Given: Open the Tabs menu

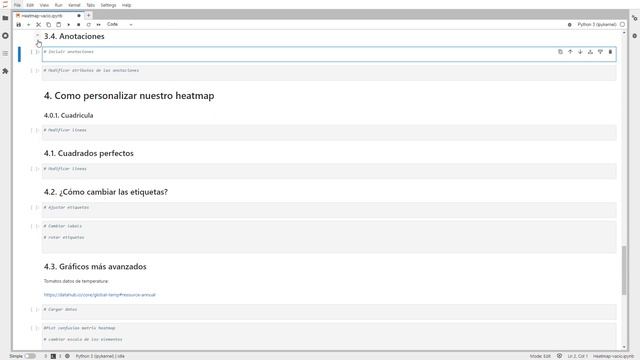Looking at the screenshot, I should pos(90,5).
